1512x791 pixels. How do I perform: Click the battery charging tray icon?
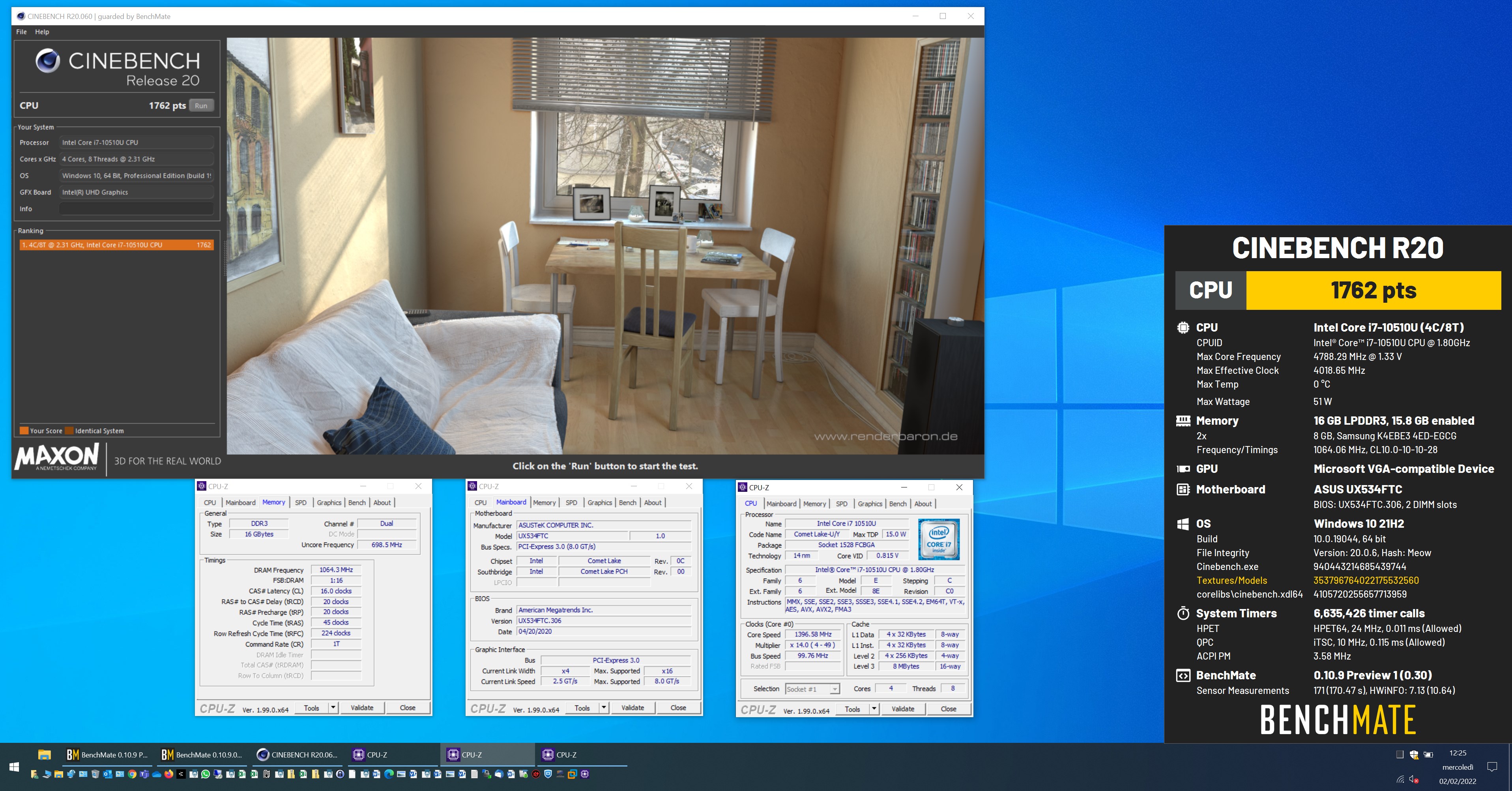(1429, 755)
